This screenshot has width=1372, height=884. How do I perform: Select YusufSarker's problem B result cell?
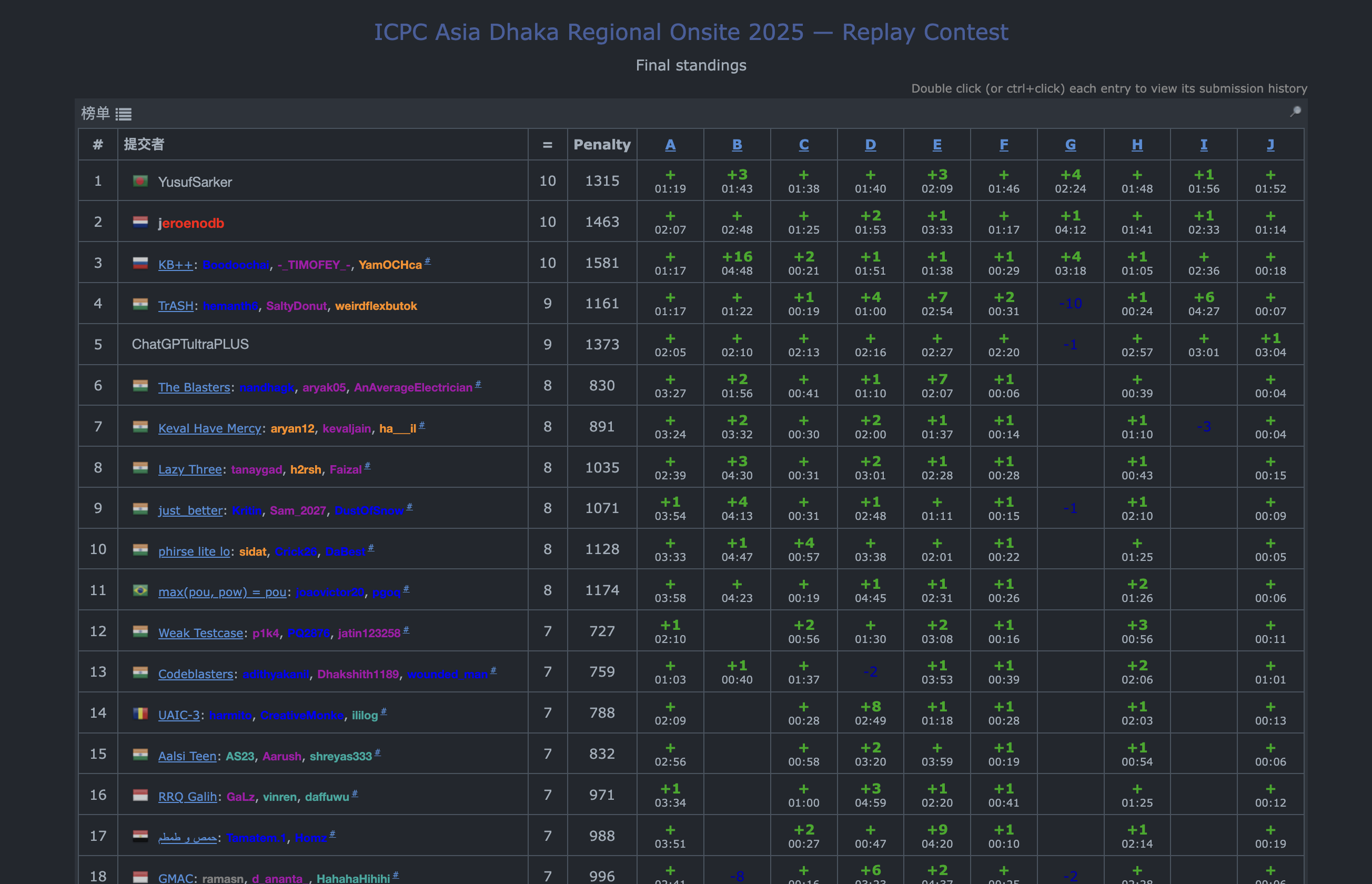[x=737, y=181]
